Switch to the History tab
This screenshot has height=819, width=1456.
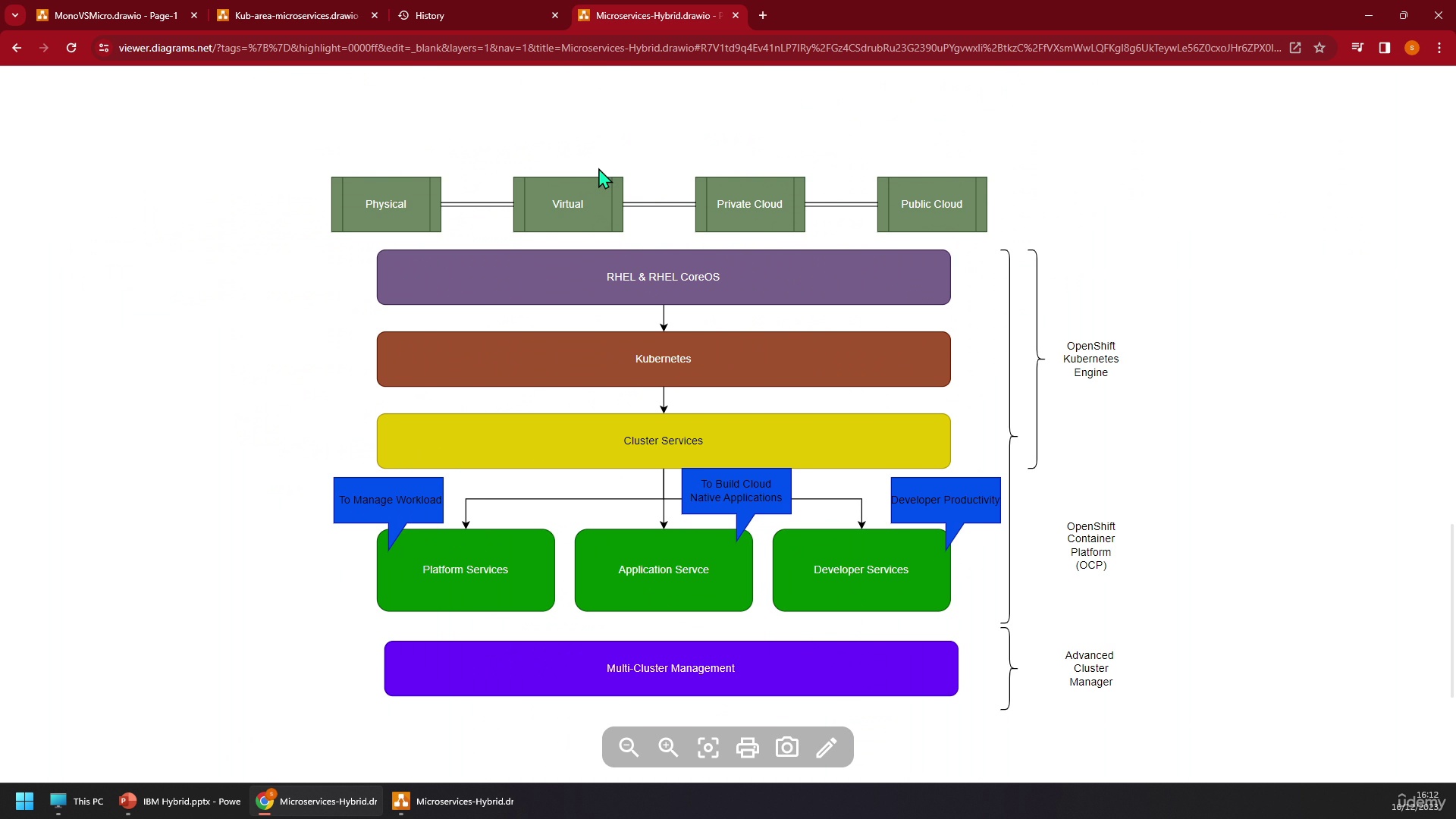[476, 15]
